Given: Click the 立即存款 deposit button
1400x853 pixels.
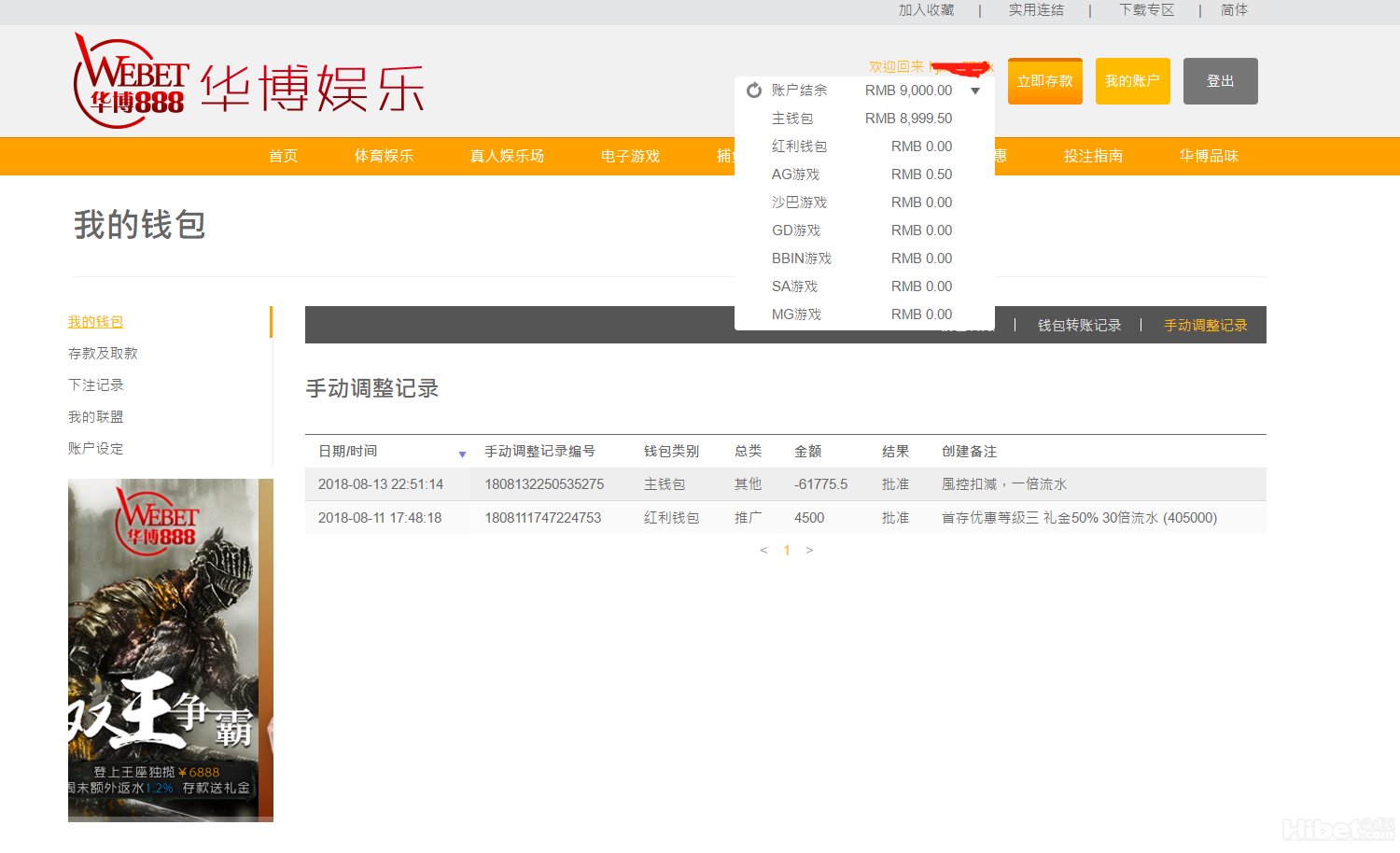Looking at the screenshot, I should [x=1044, y=81].
